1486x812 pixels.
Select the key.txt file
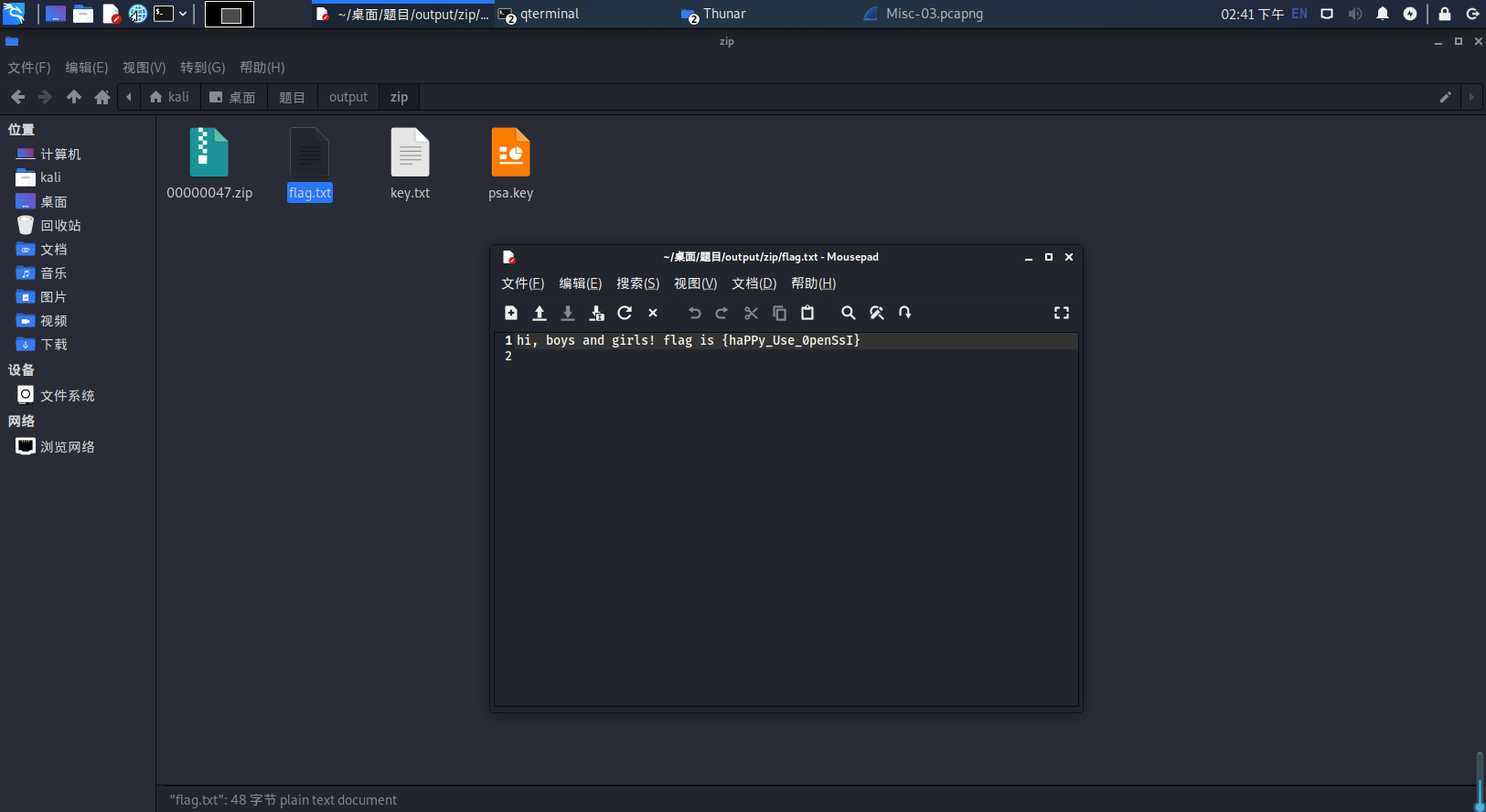pyautogui.click(x=410, y=164)
